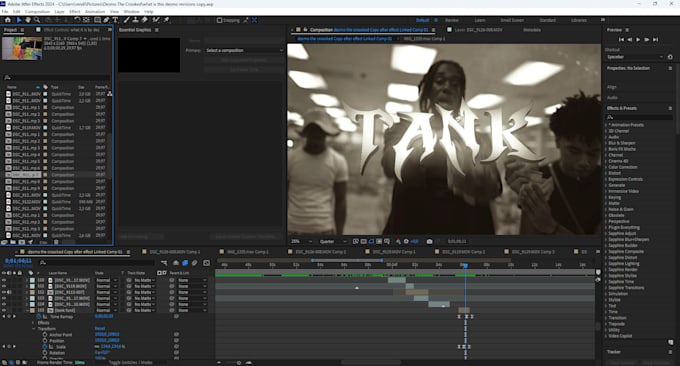Viewport: 680px width, 366px height.
Task: Open the color channel icon below viewer
Action: [x=398, y=242]
